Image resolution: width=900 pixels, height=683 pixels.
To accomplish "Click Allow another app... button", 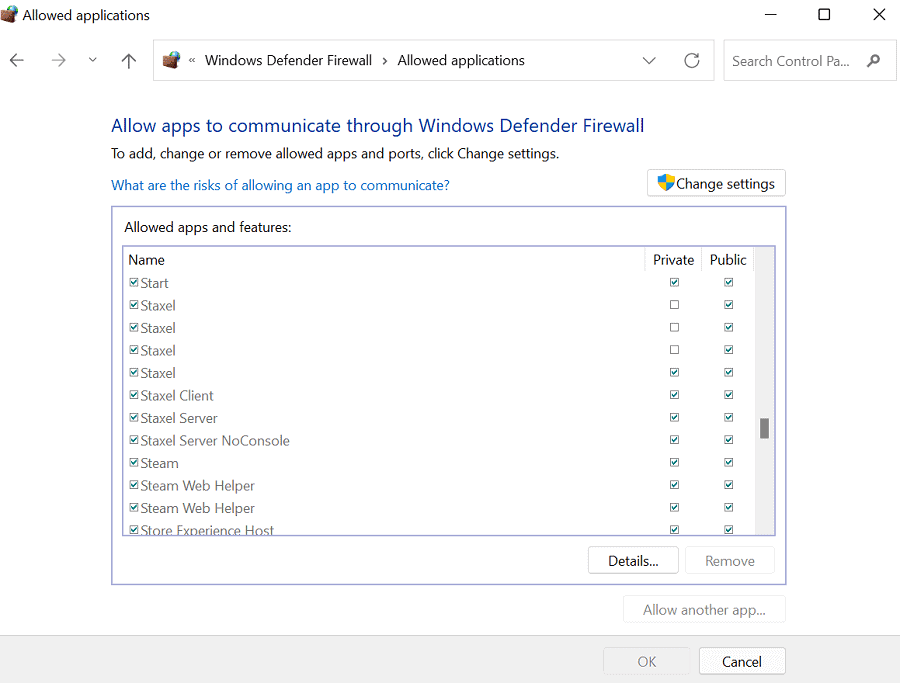I will pos(704,610).
